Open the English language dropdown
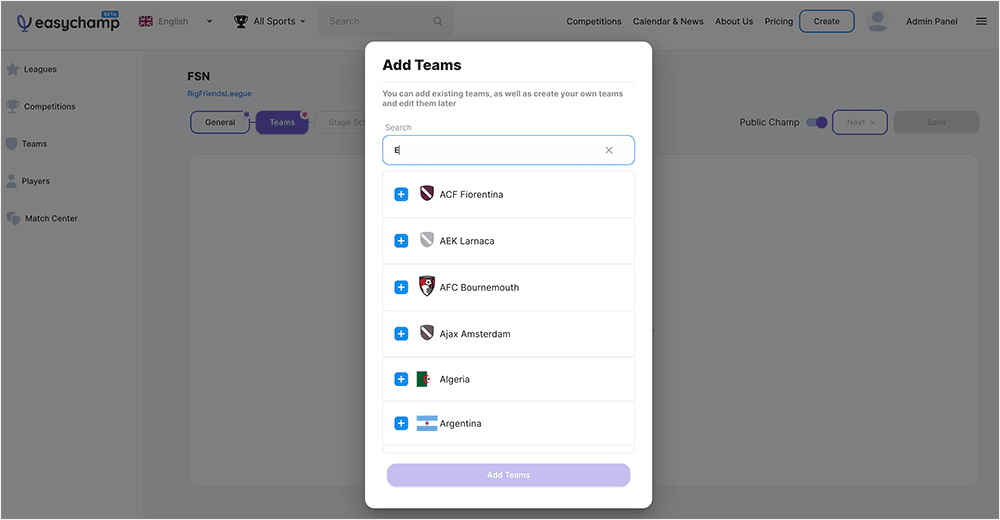The image size is (1000, 520). [x=176, y=21]
